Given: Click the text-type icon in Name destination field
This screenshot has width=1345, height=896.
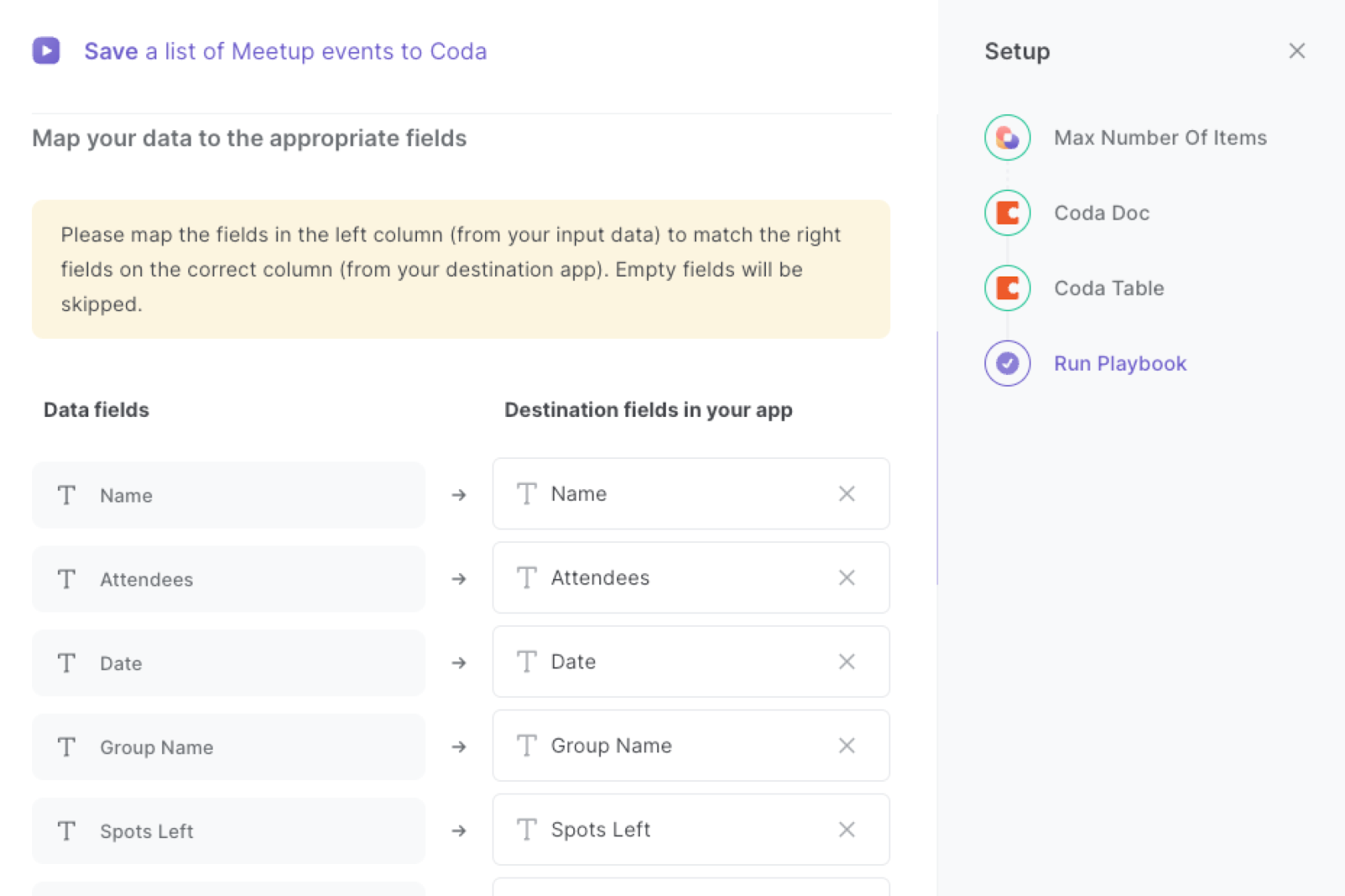Looking at the screenshot, I should pos(526,493).
